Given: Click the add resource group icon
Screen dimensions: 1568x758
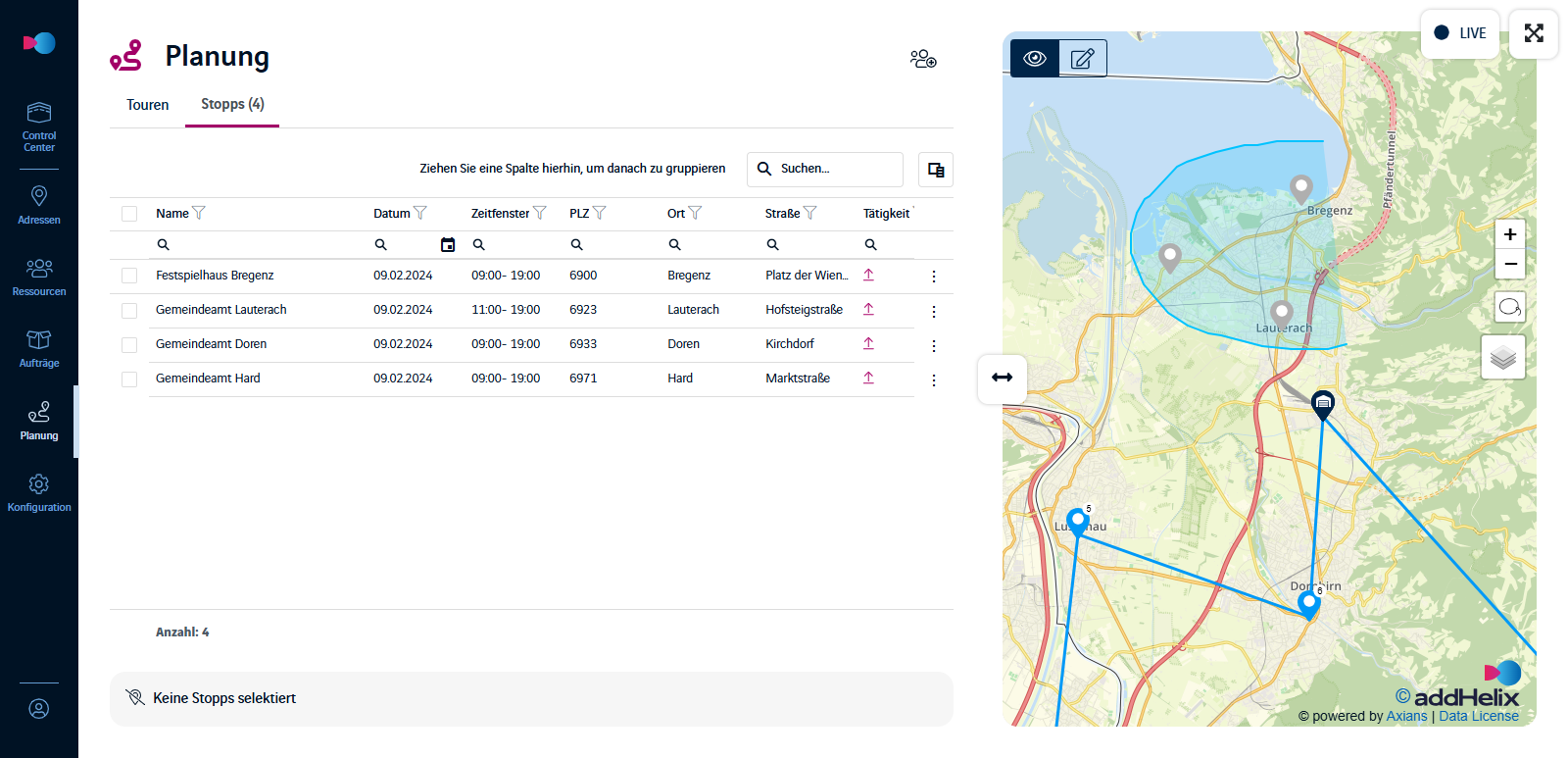Looking at the screenshot, I should coord(923,59).
